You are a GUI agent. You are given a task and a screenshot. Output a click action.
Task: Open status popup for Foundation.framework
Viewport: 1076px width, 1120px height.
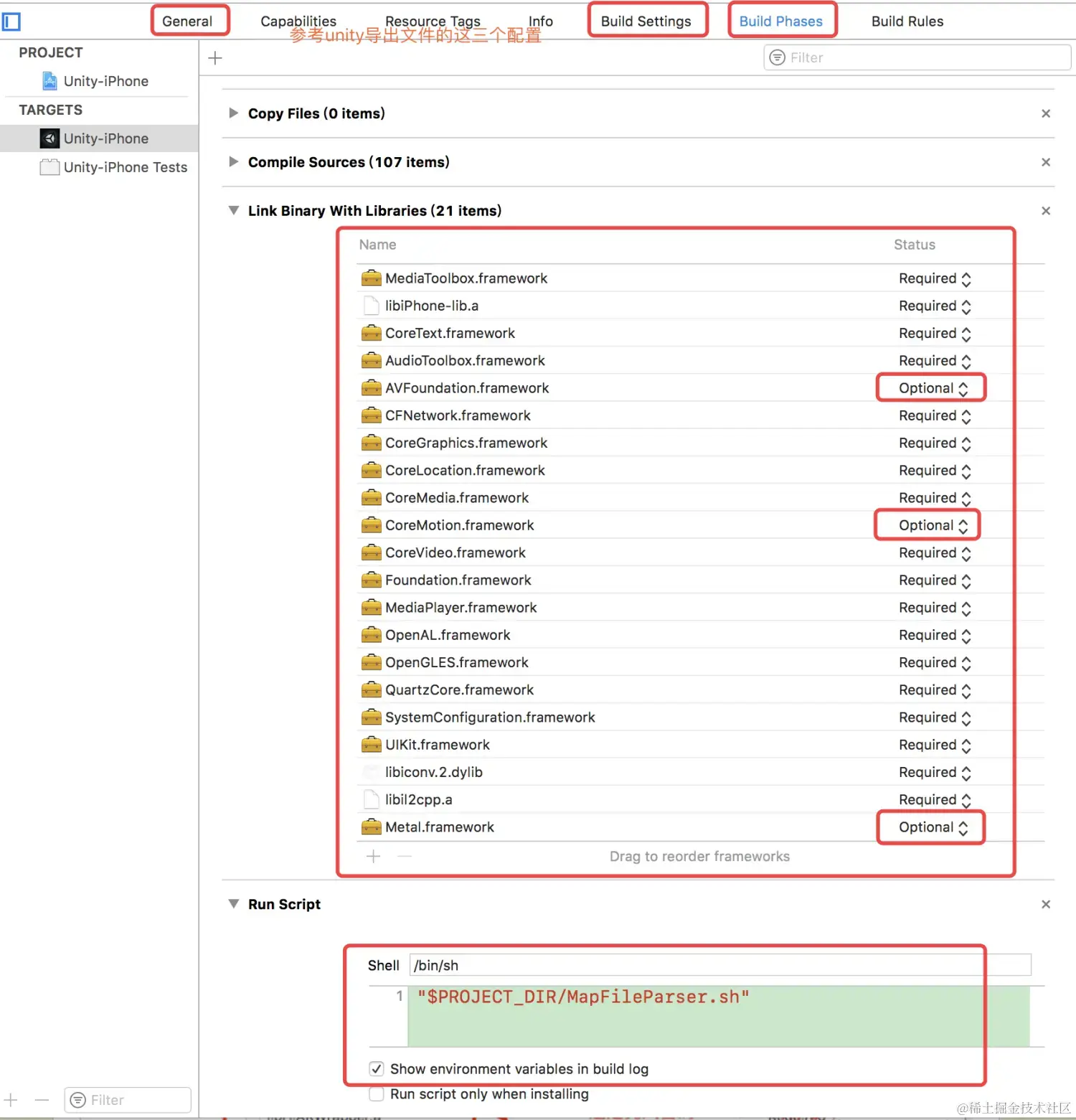pyautogui.click(x=935, y=580)
